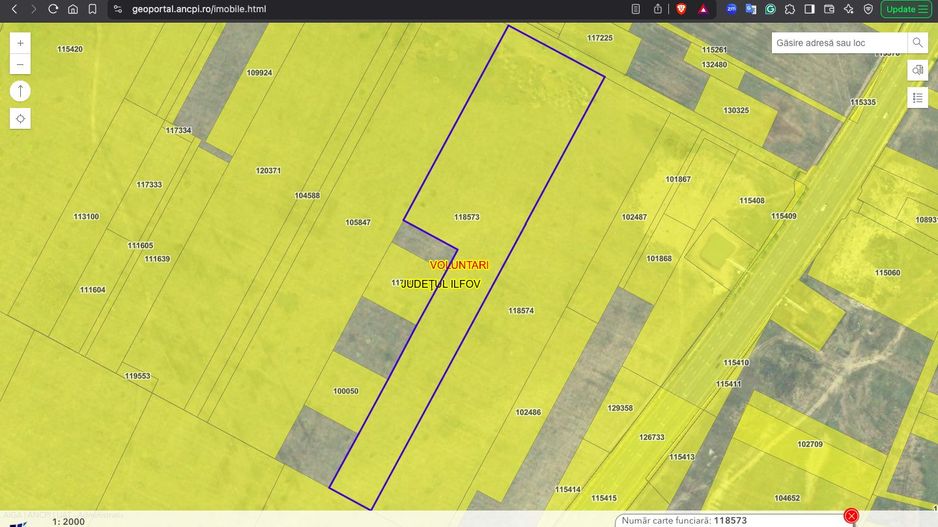Close the cadastral info popup
Image resolution: width=938 pixels, height=527 pixels.
coord(851,516)
